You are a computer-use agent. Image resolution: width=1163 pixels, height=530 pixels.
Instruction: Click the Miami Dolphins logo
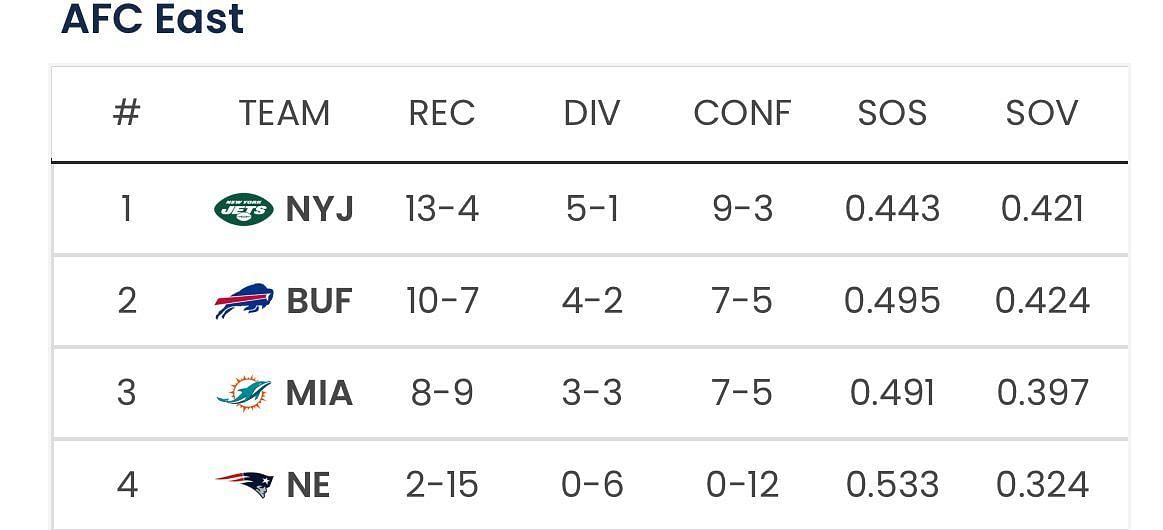[243, 393]
